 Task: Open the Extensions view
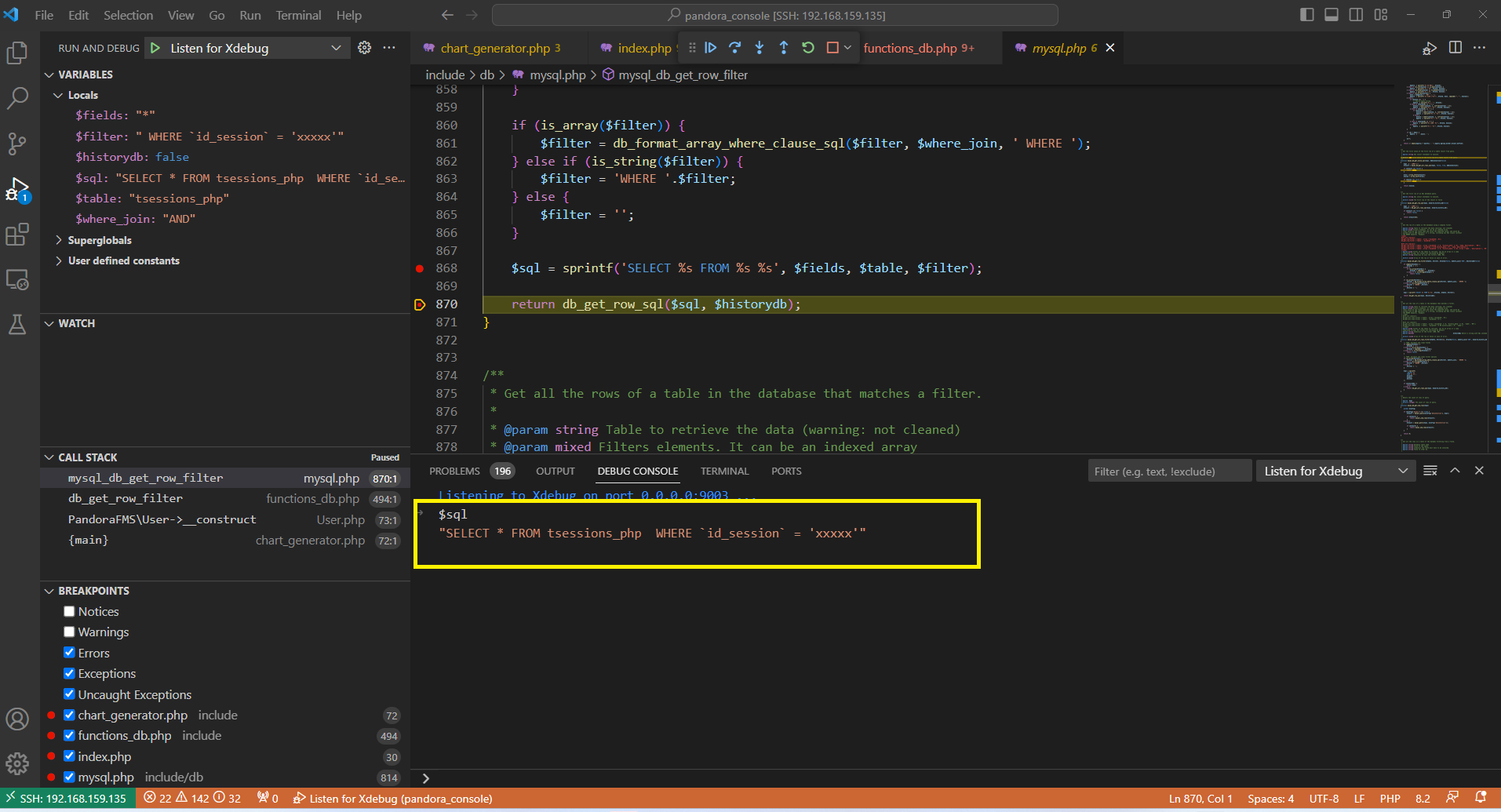pos(17,235)
